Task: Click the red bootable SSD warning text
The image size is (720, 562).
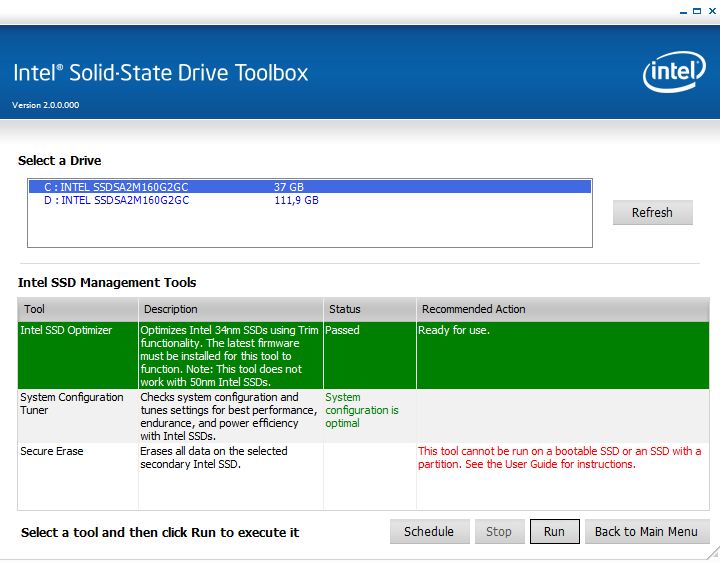Action: click(559, 458)
